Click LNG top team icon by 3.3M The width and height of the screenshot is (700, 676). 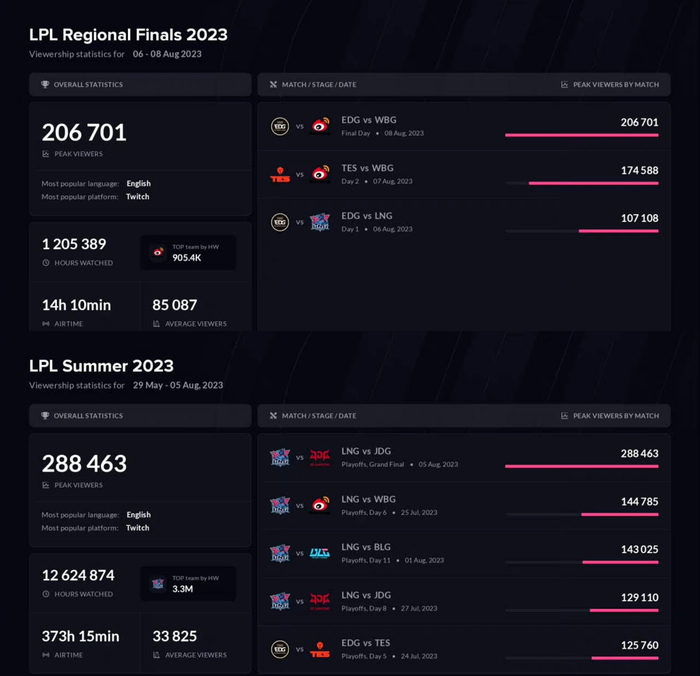(158, 584)
